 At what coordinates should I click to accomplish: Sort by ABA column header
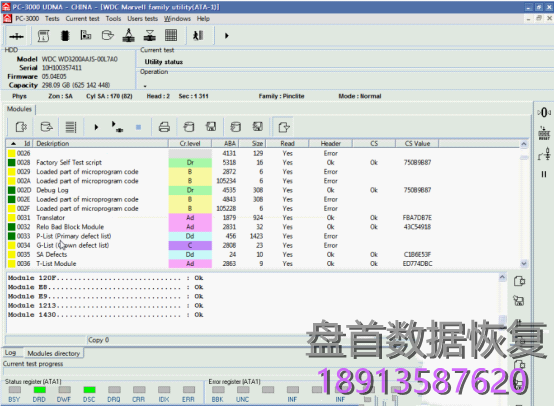(x=226, y=143)
